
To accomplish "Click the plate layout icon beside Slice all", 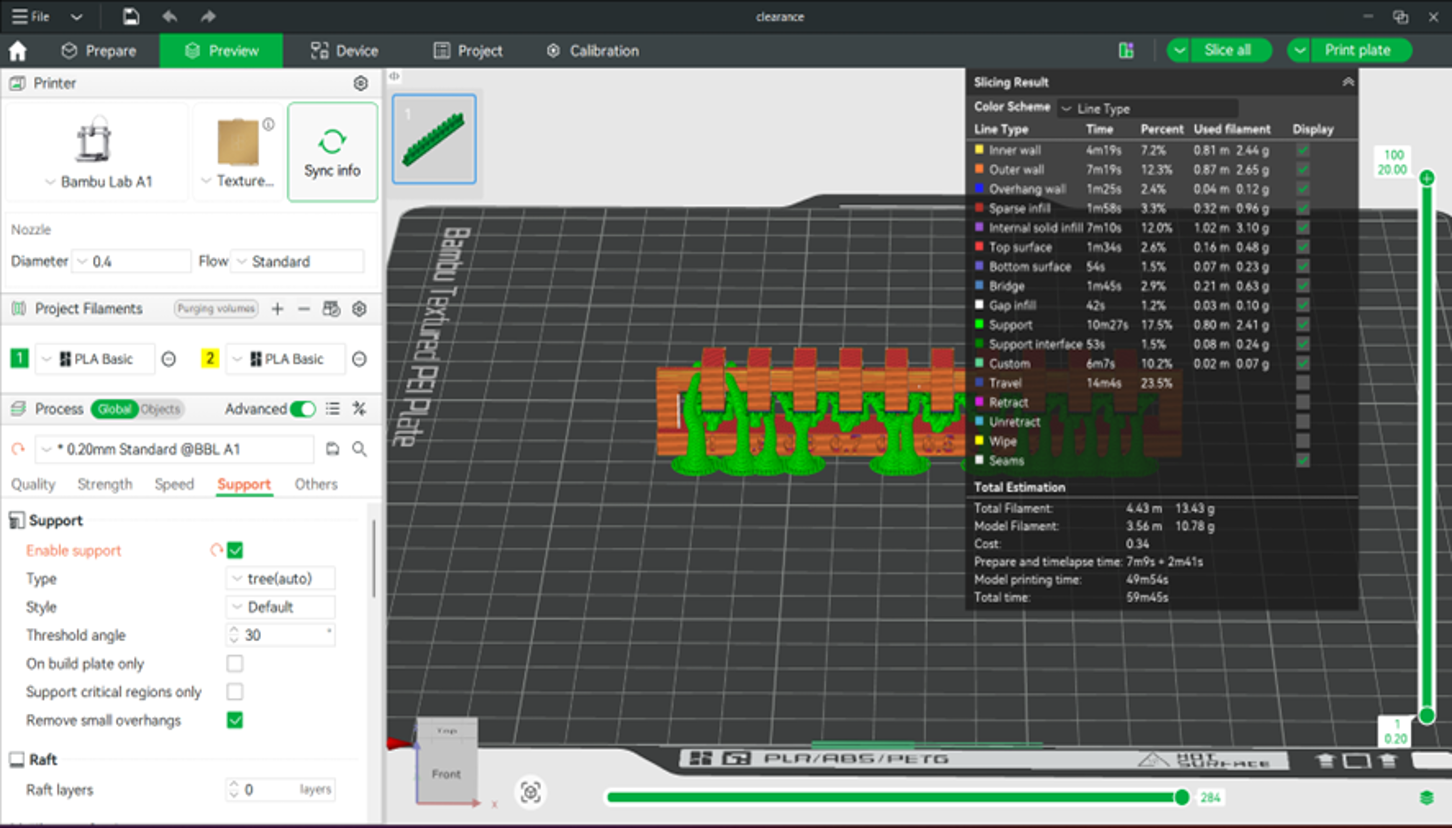I will pos(1126,51).
